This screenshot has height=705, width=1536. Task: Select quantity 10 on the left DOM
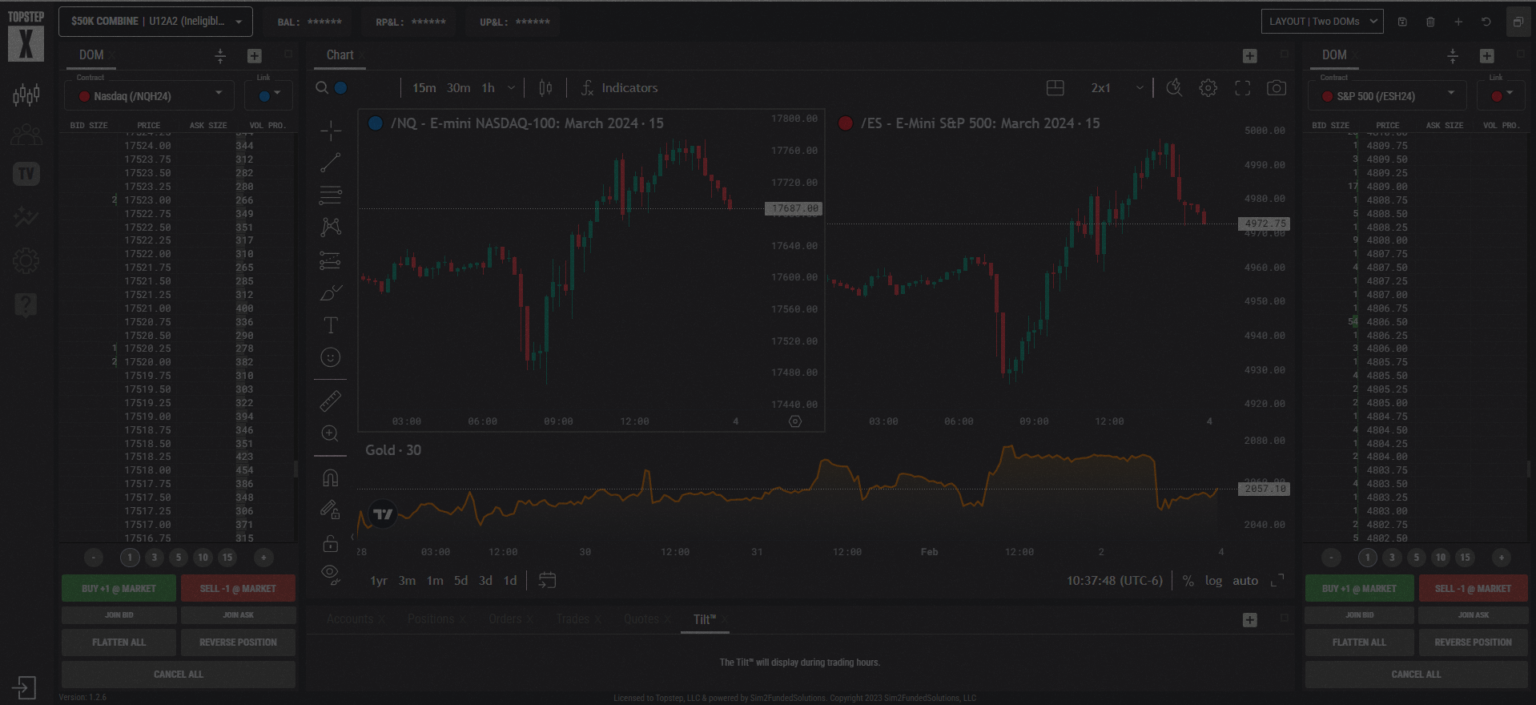(x=203, y=557)
